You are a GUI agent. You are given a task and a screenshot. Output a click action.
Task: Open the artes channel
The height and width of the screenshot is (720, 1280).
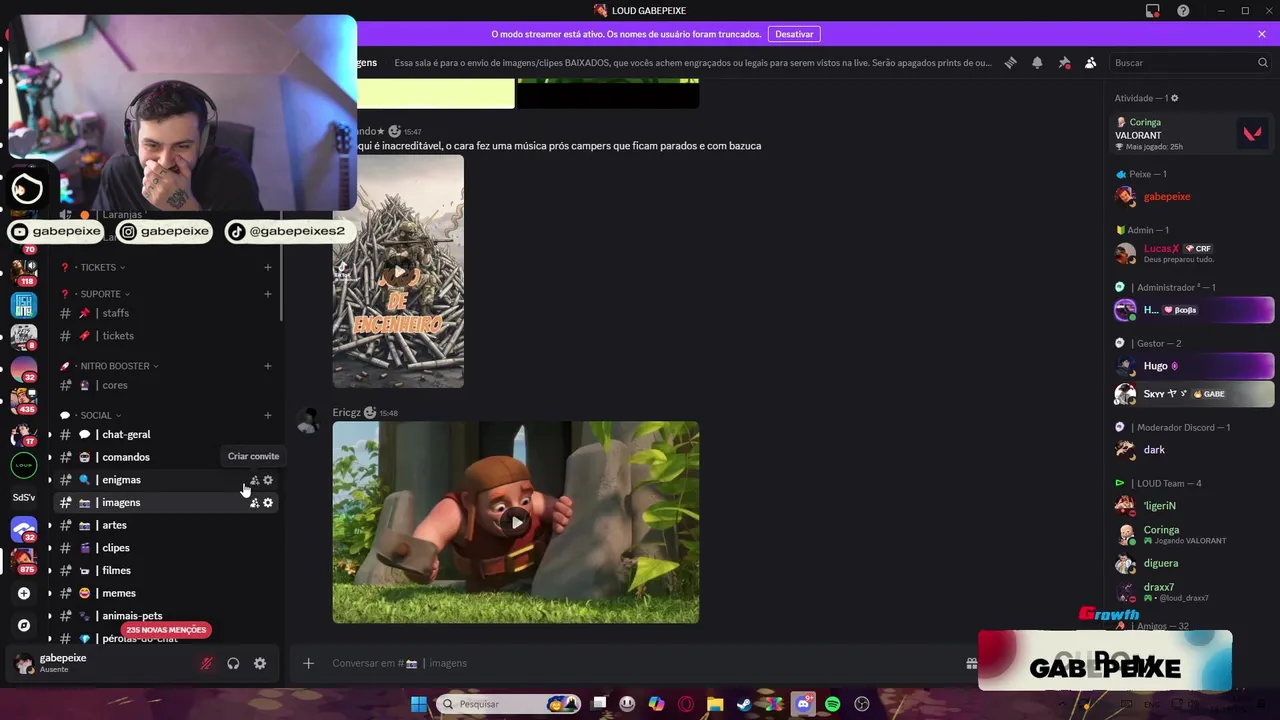pyautogui.click(x=165, y=525)
